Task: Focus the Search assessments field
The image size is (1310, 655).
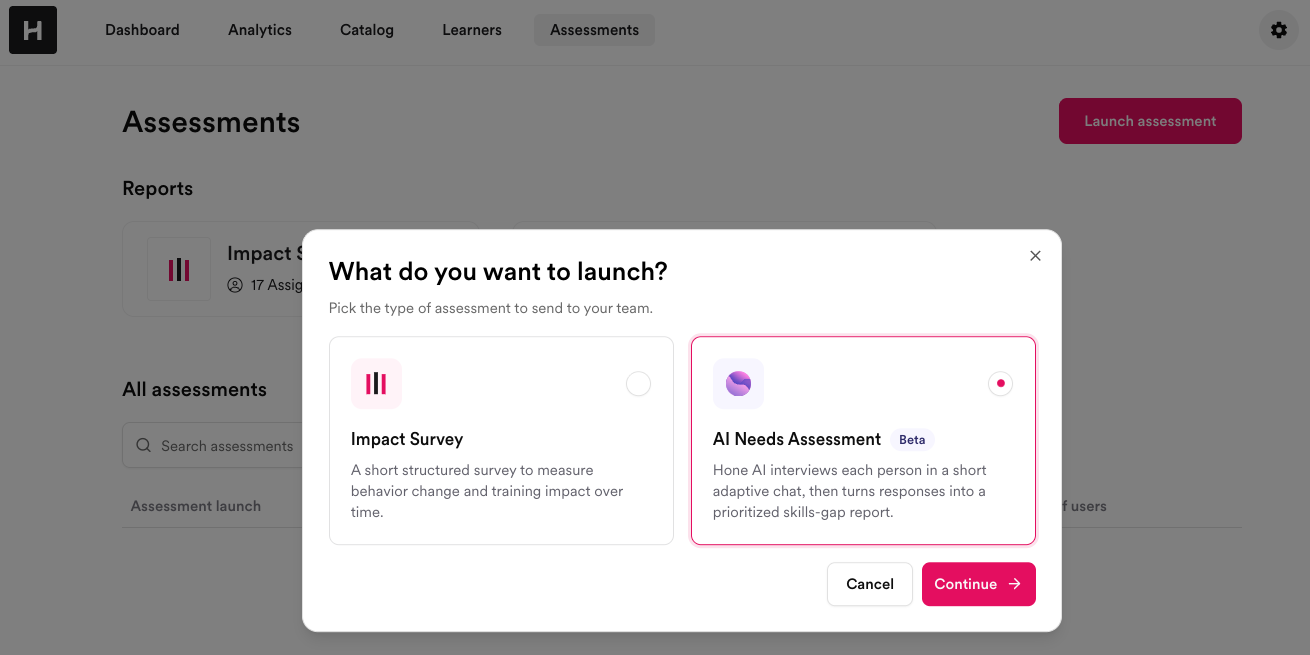Action: [212, 446]
